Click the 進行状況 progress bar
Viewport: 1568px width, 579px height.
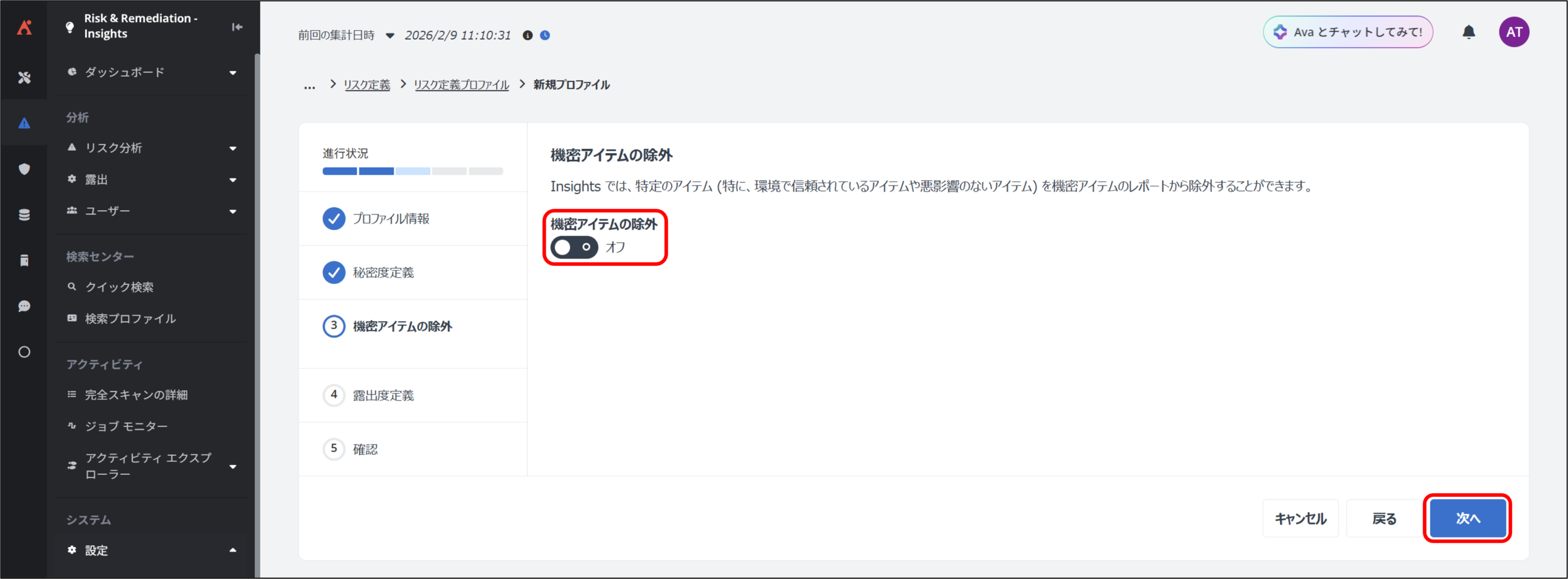coord(413,172)
